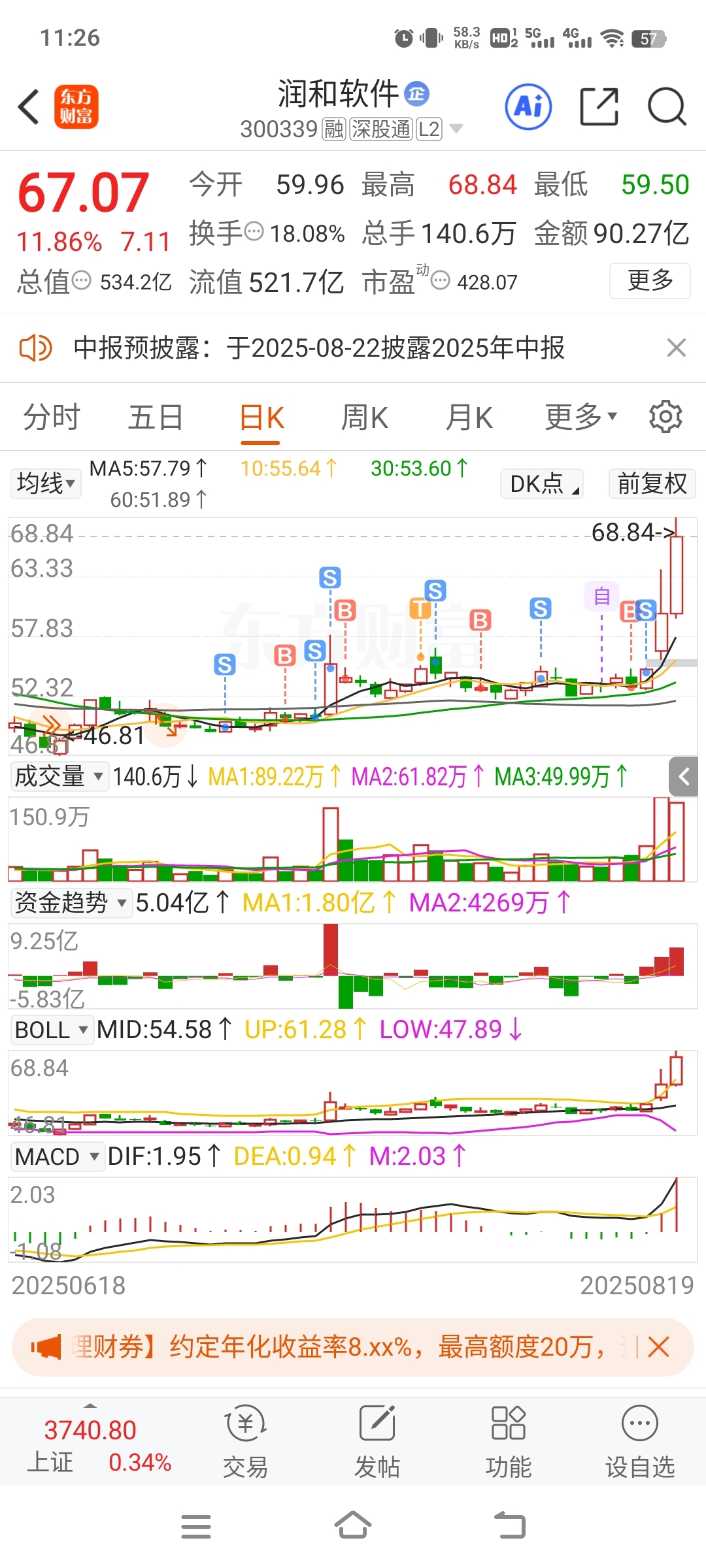Tap the 换手 info circle icon
The height and width of the screenshot is (1568, 706).
(x=254, y=231)
